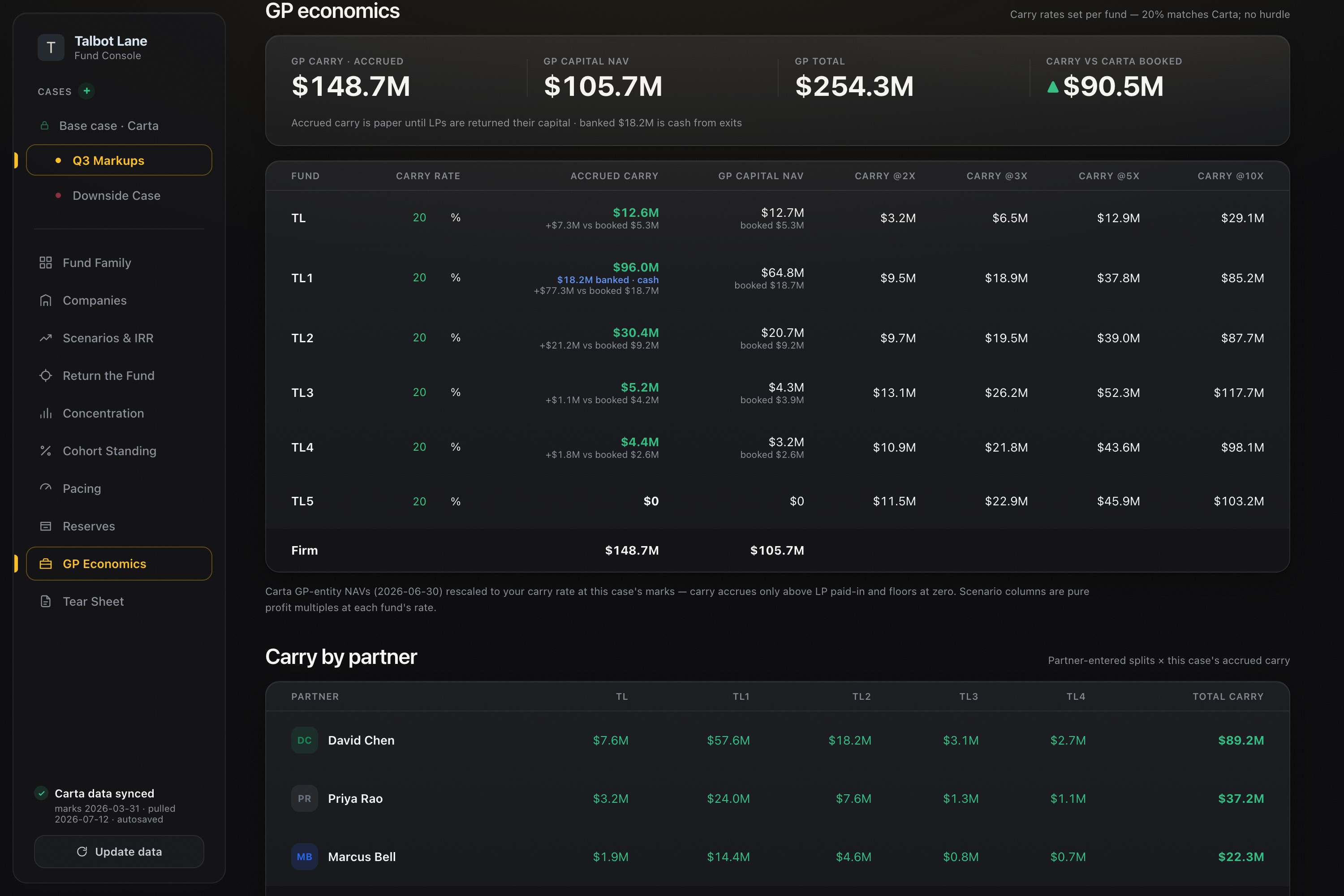Viewport: 1344px width, 896px height.
Task: Open the Reserves page
Action: point(119,526)
